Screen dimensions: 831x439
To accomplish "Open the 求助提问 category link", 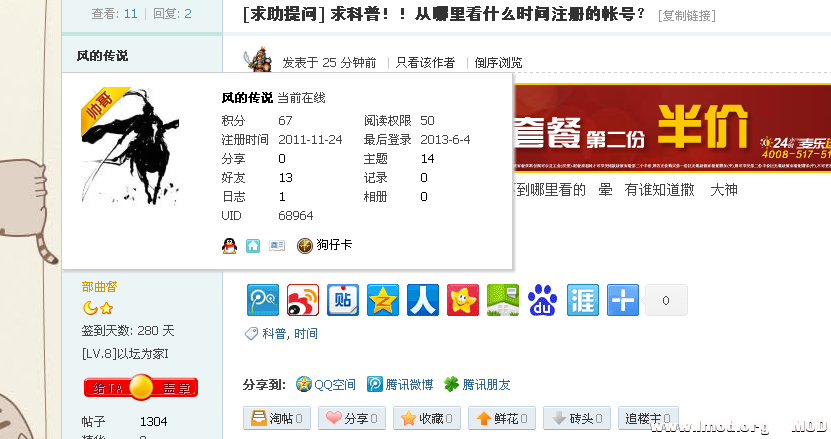I will (284, 14).
